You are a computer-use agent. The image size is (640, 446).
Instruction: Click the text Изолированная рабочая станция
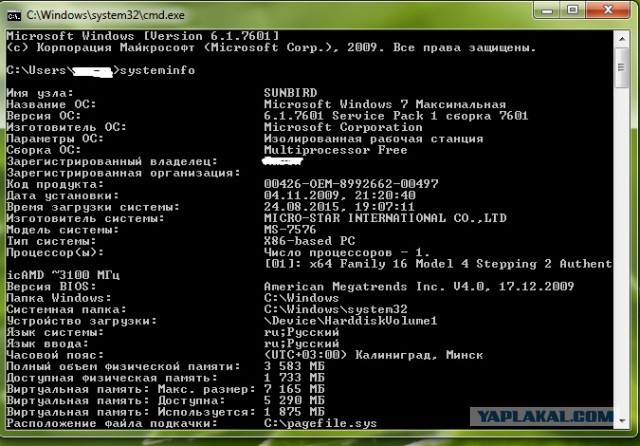click(373, 138)
